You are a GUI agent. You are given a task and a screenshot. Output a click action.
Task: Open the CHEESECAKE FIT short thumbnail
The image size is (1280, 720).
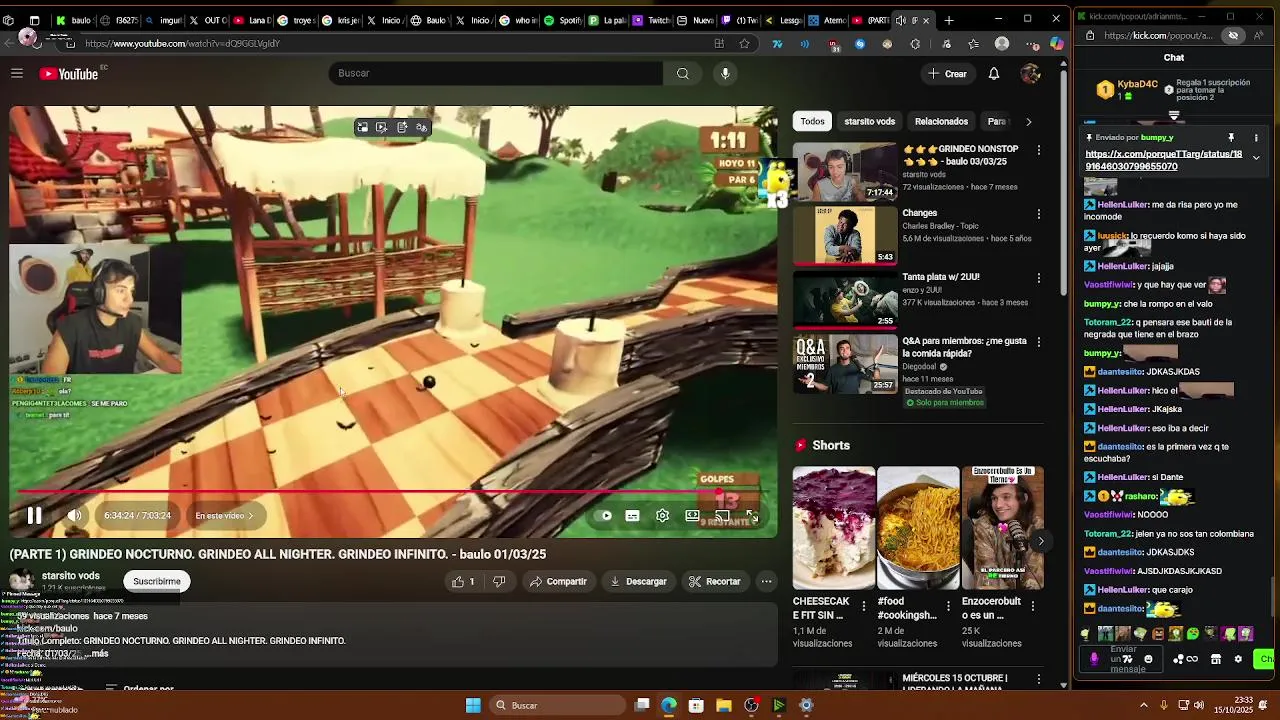click(833, 528)
